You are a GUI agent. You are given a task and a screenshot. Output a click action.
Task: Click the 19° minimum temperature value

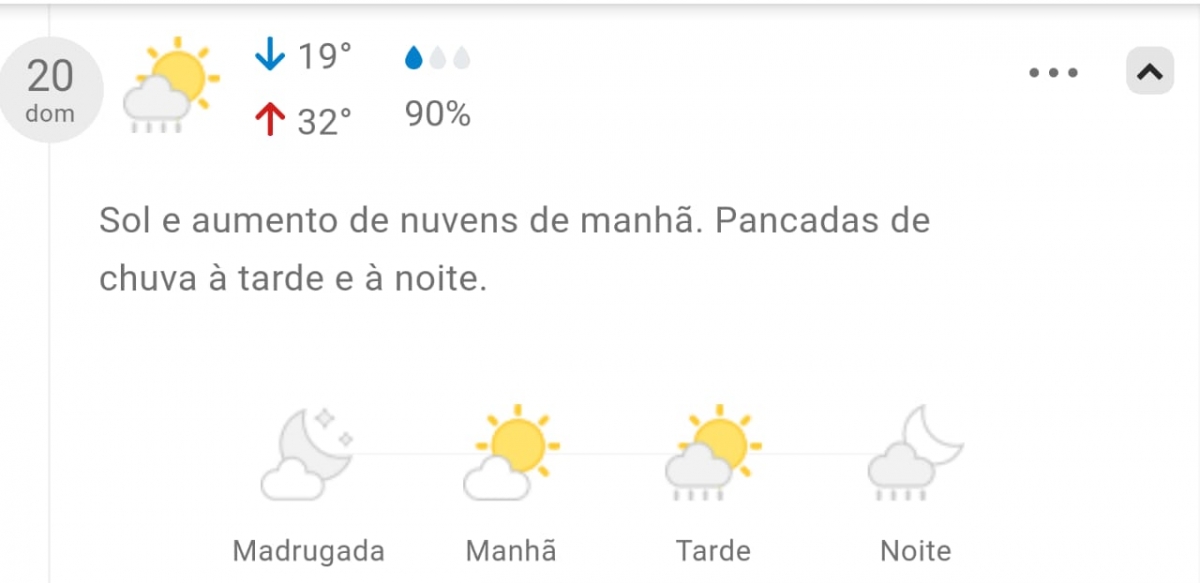pos(325,57)
